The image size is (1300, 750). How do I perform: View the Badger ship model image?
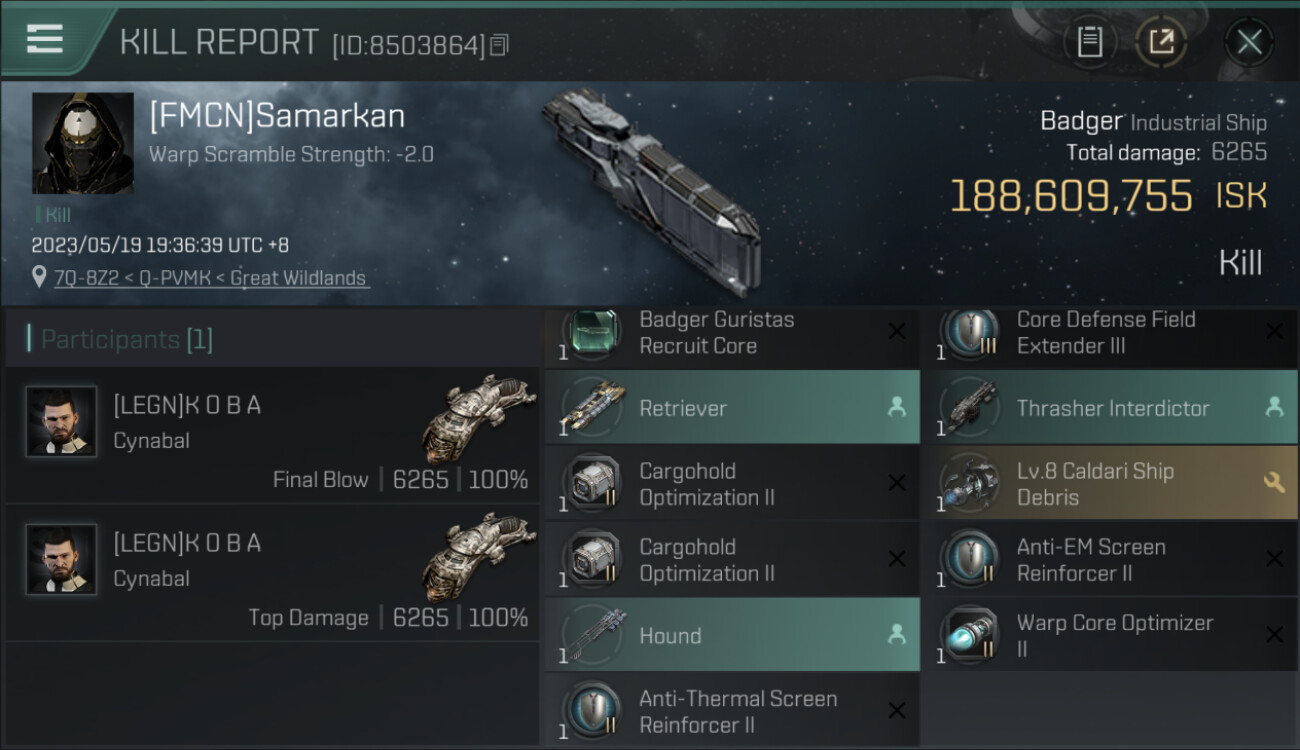(x=652, y=190)
